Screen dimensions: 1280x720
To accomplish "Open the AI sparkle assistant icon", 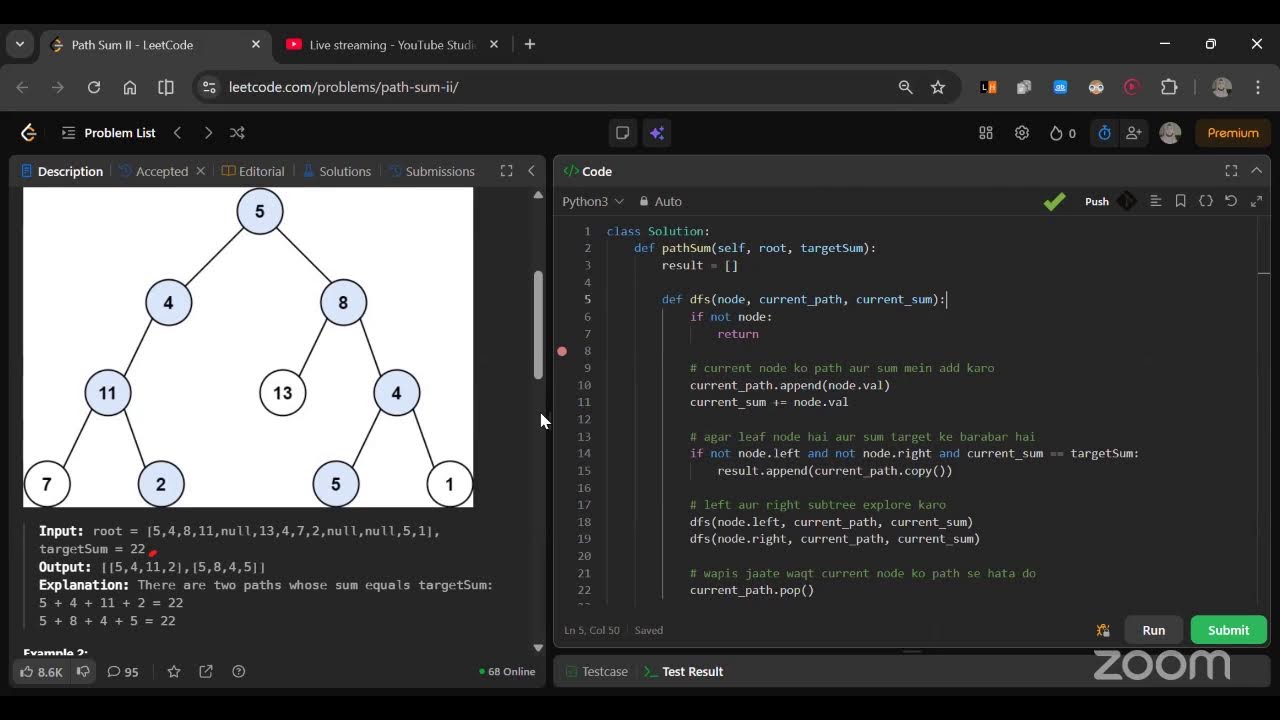I will point(656,133).
